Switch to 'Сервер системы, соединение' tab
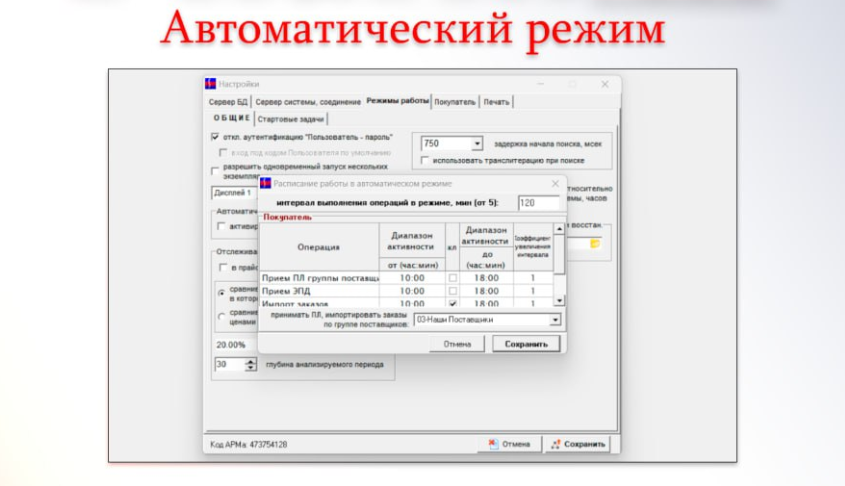 pos(308,102)
